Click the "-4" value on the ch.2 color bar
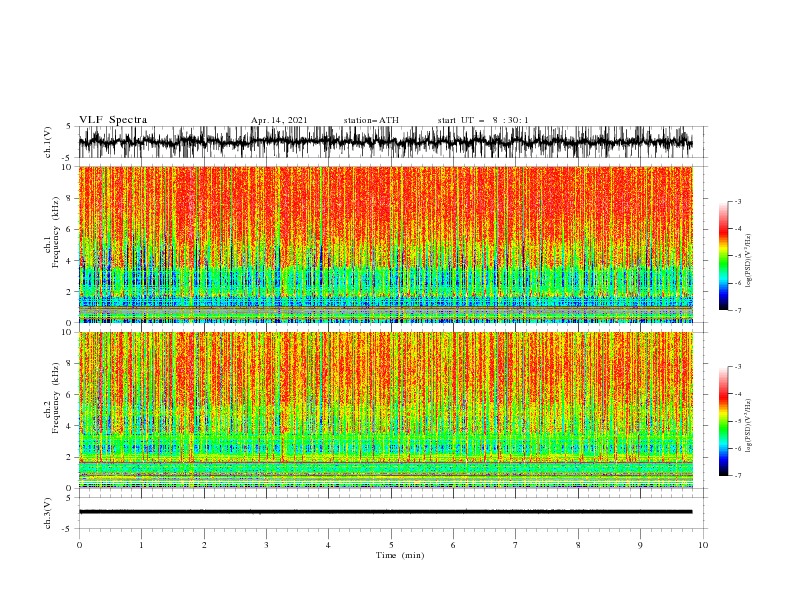The width and height of the screenshot is (792, 612). point(737,394)
